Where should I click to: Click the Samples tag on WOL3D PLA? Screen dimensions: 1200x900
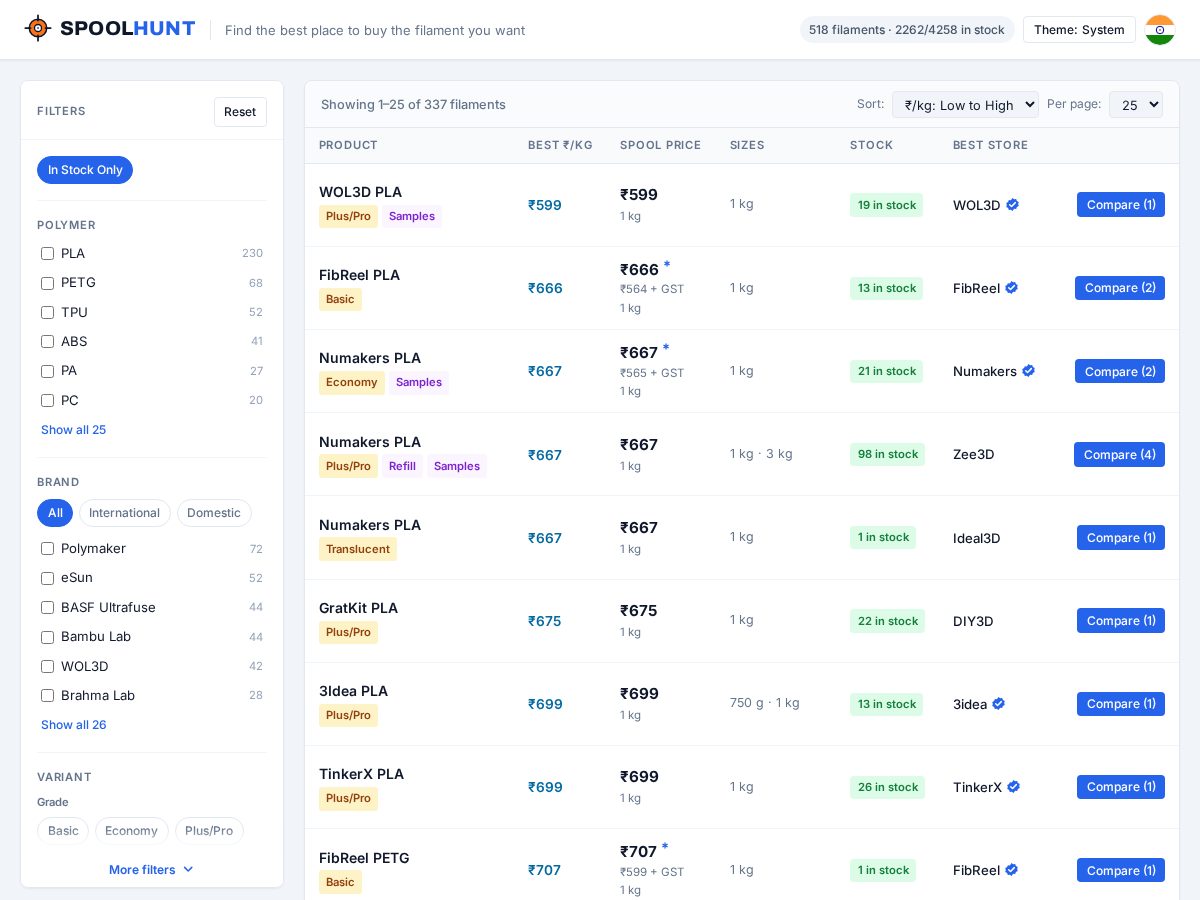412,216
